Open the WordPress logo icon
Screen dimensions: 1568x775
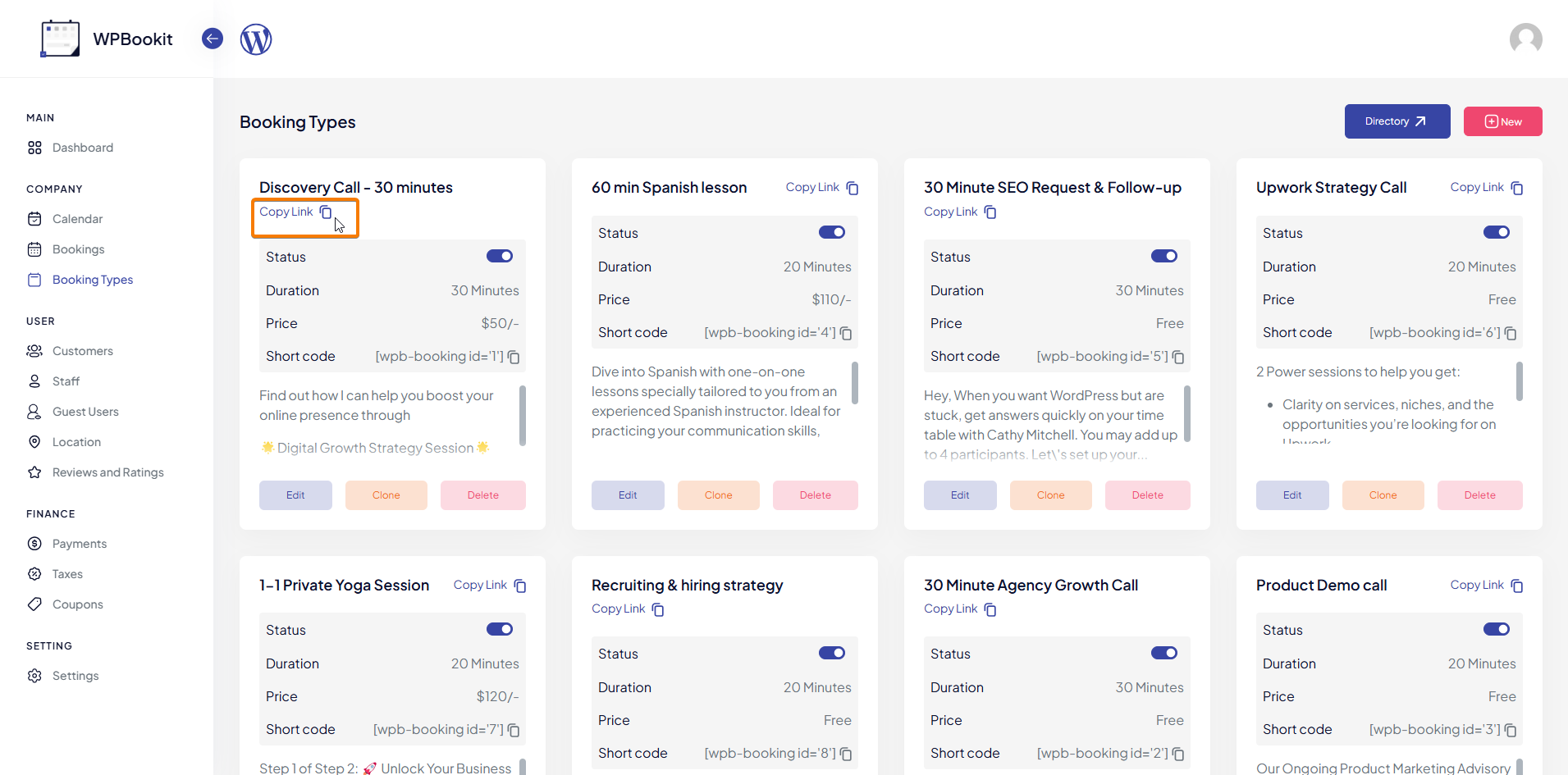pos(256,39)
